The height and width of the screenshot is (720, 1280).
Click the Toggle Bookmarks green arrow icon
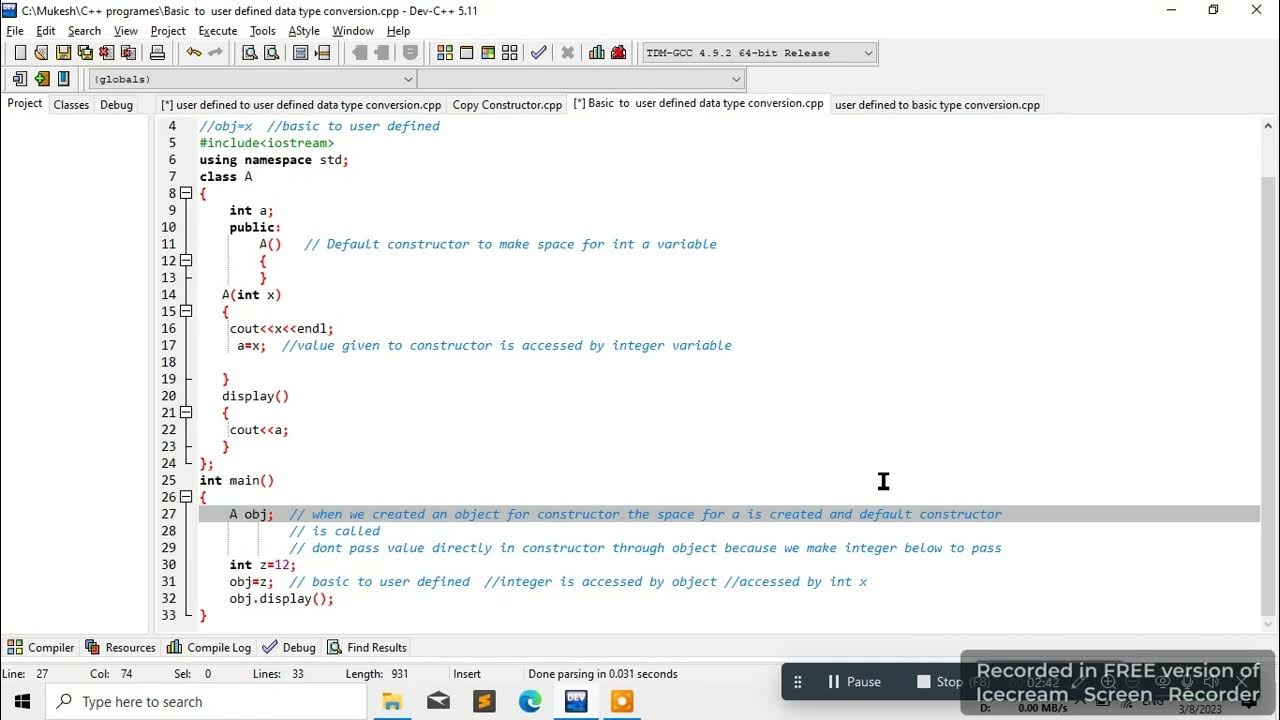[x=41, y=79]
